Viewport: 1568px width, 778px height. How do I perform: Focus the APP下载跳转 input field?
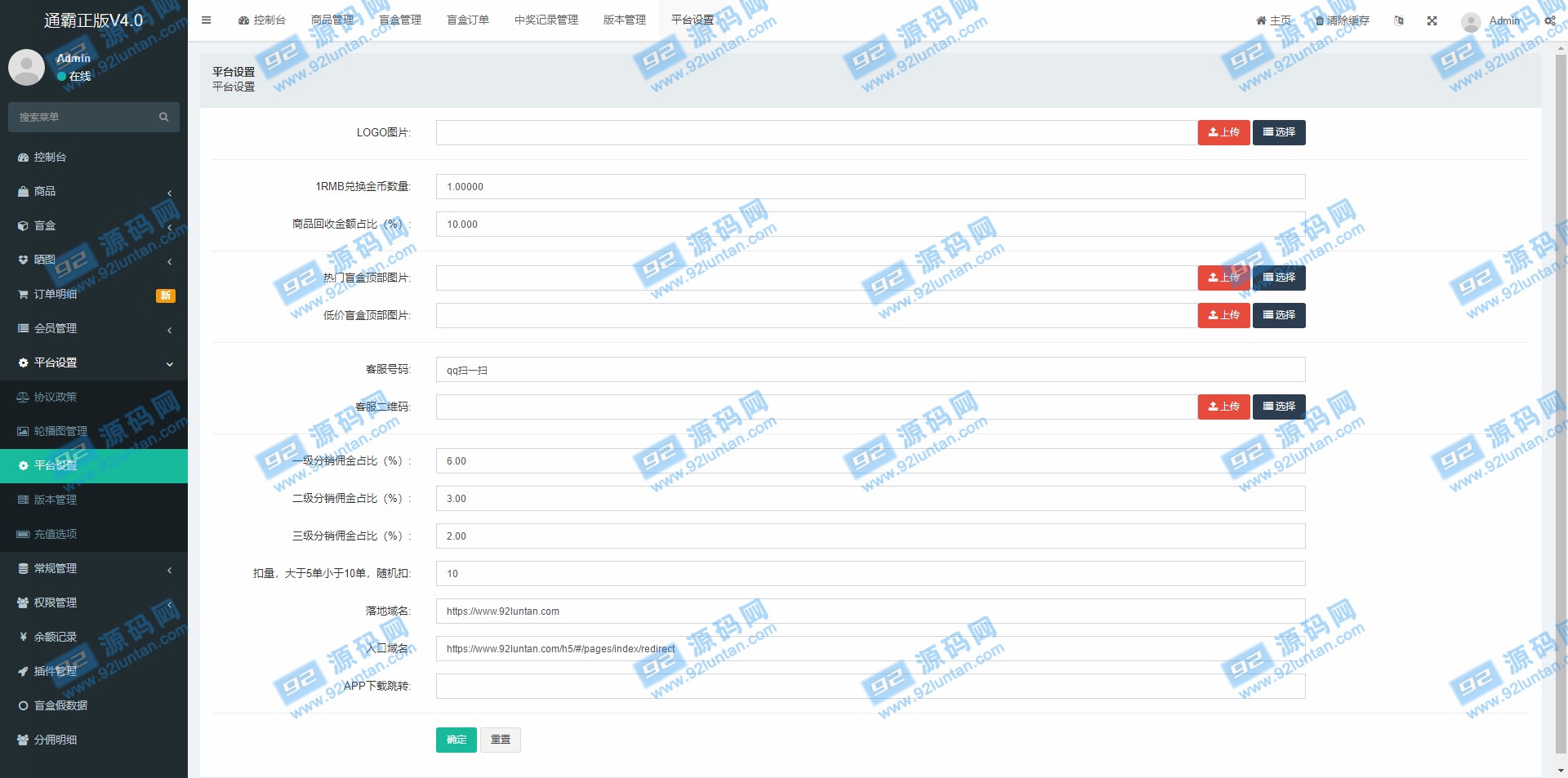pyautogui.click(x=871, y=686)
